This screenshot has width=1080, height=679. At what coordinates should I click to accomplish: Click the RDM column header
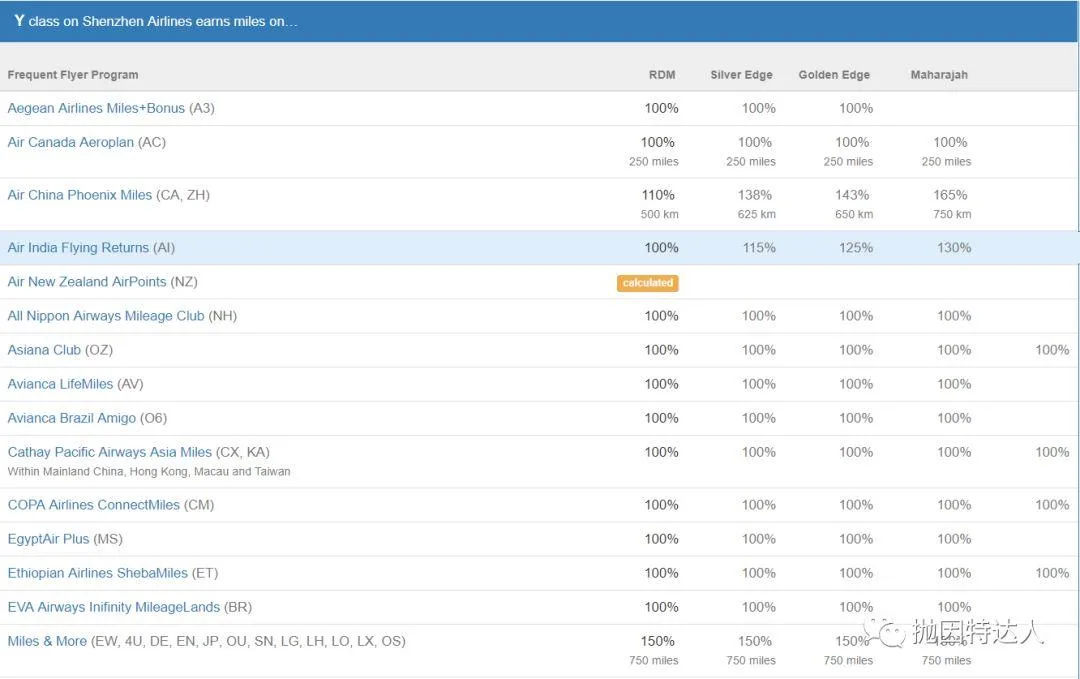(662, 74)
